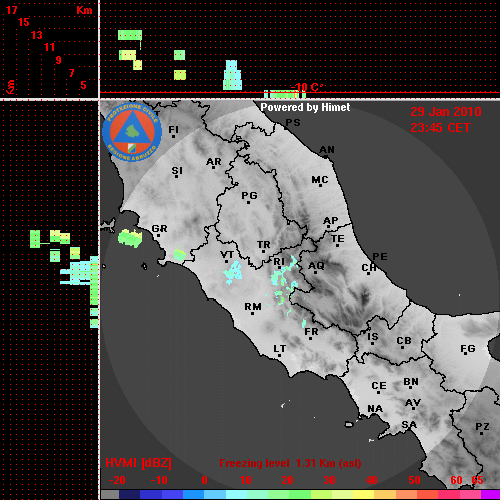Click the PZ city label
The width and height of the screenshot is (500, 500).
coord(482,426)
